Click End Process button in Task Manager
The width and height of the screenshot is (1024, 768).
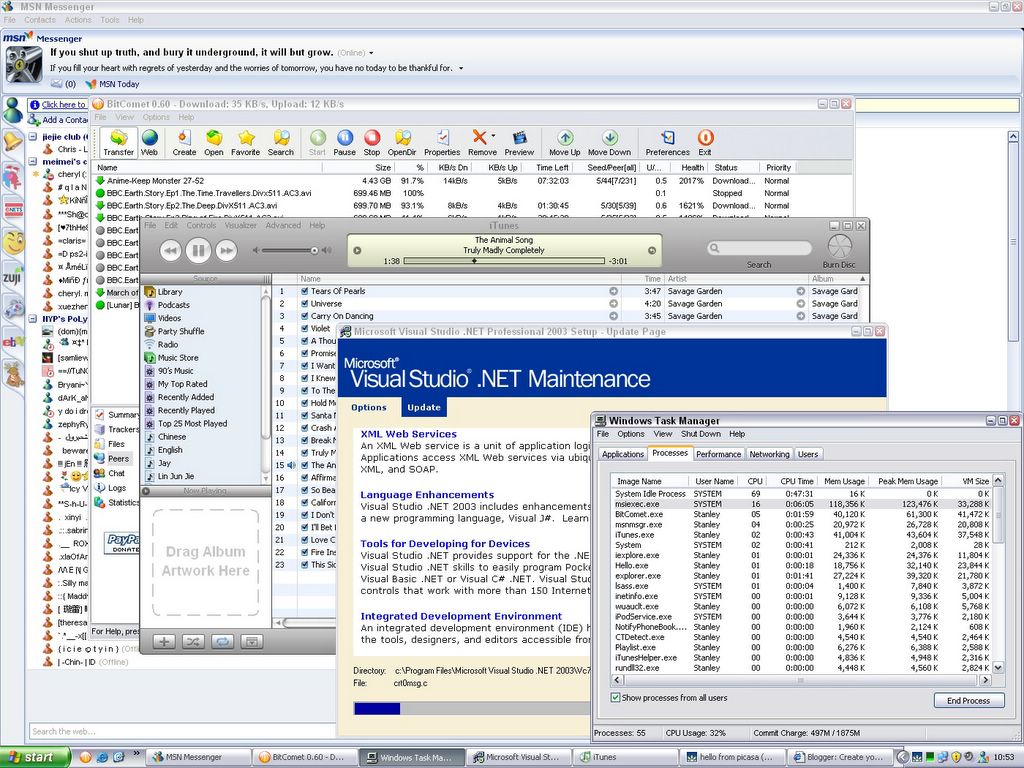968,700
